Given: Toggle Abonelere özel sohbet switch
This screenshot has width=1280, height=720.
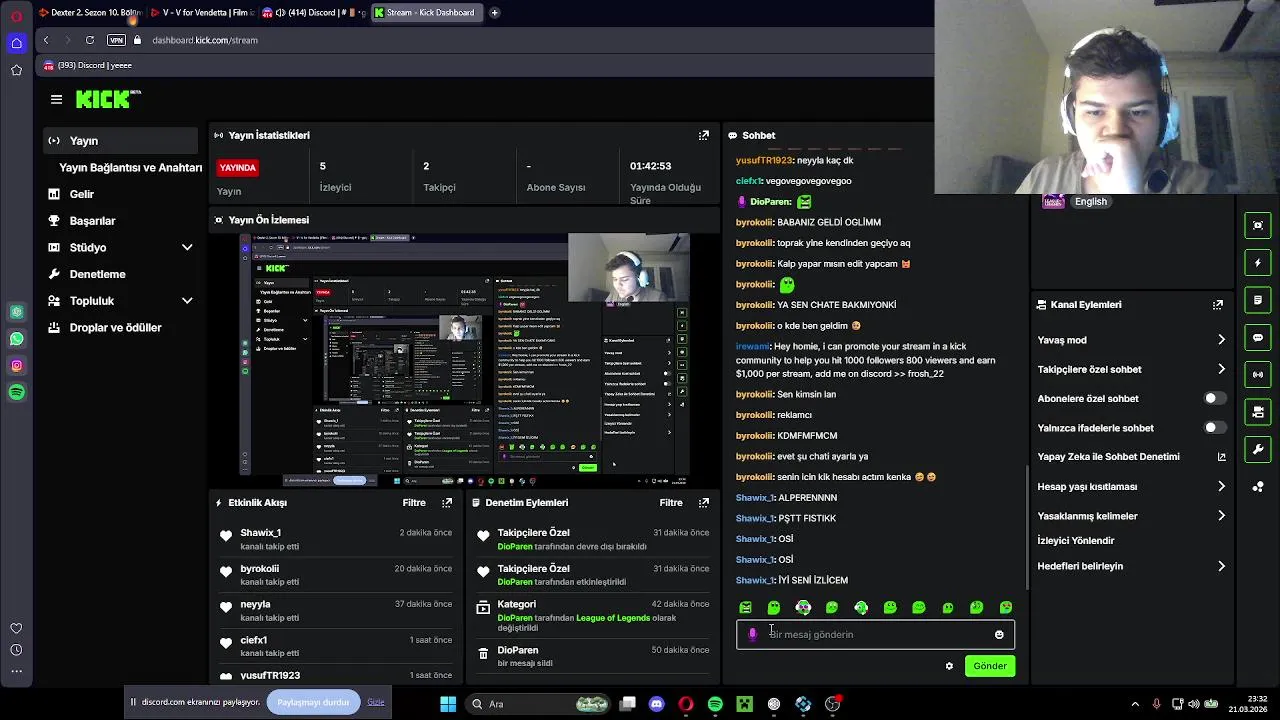Looking at the screenshot, I should (x=1214, y=398).
